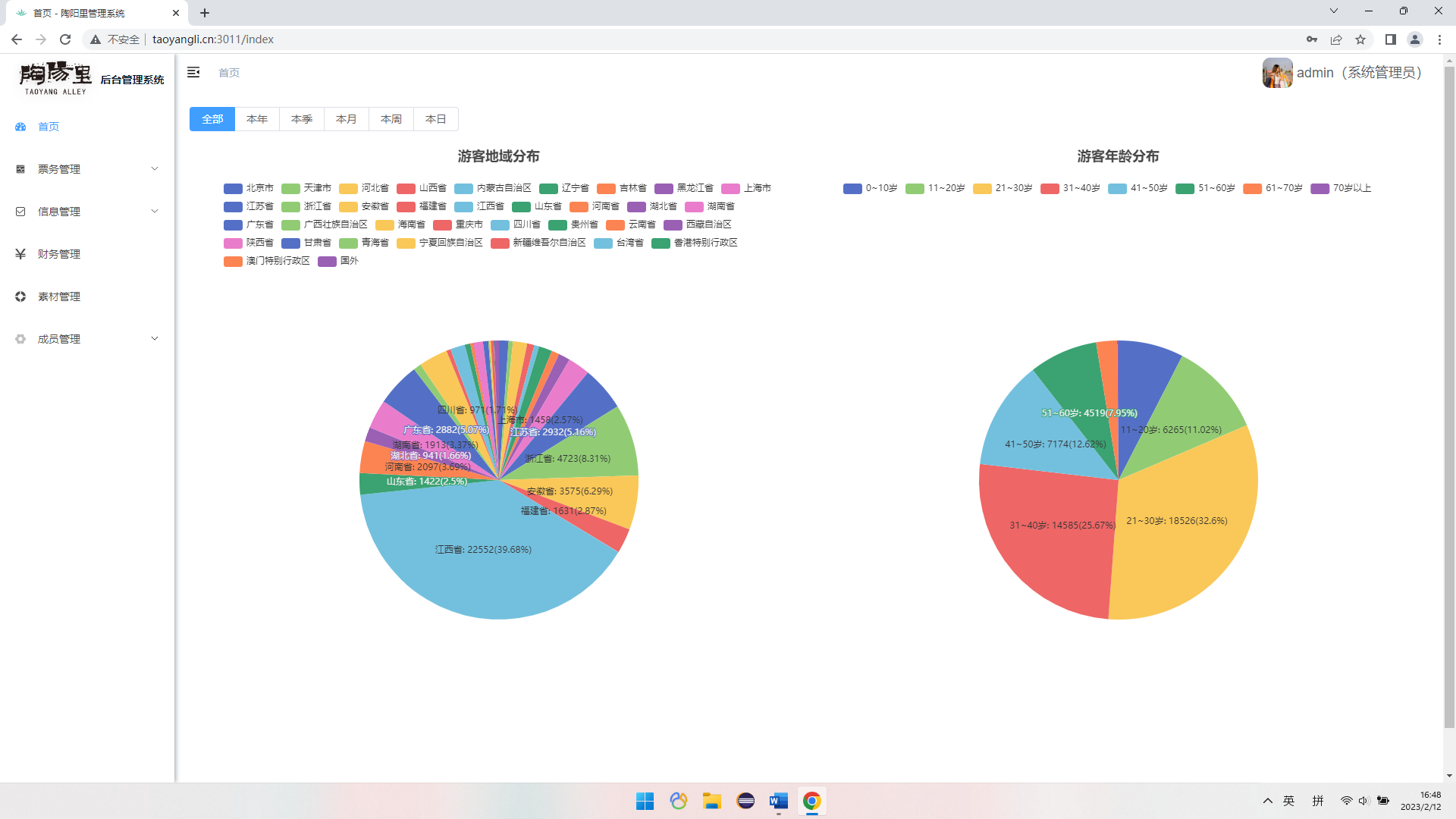1456x819 pixels.
Task: Click the 成员管理 gear icon
Action: pos(20,339)
